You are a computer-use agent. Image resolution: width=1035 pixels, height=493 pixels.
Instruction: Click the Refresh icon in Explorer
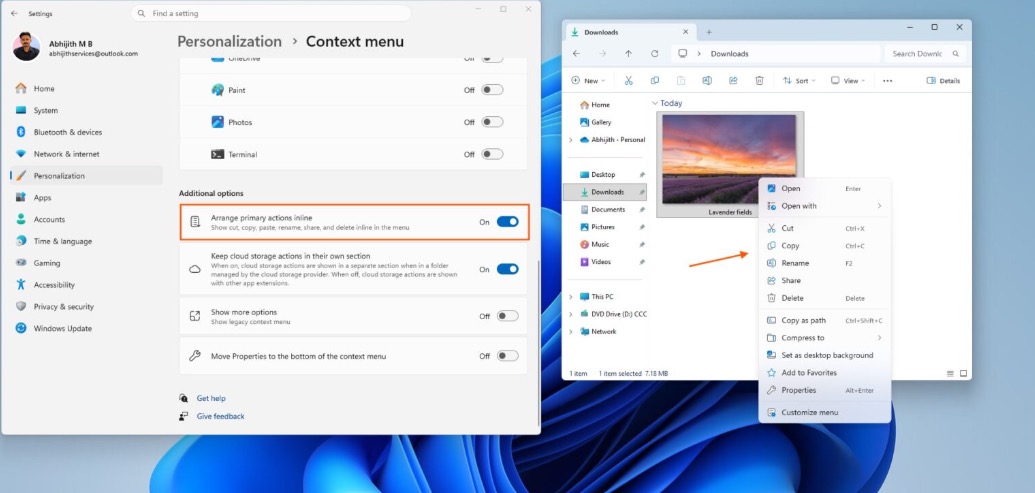click(x=654, y=53)
